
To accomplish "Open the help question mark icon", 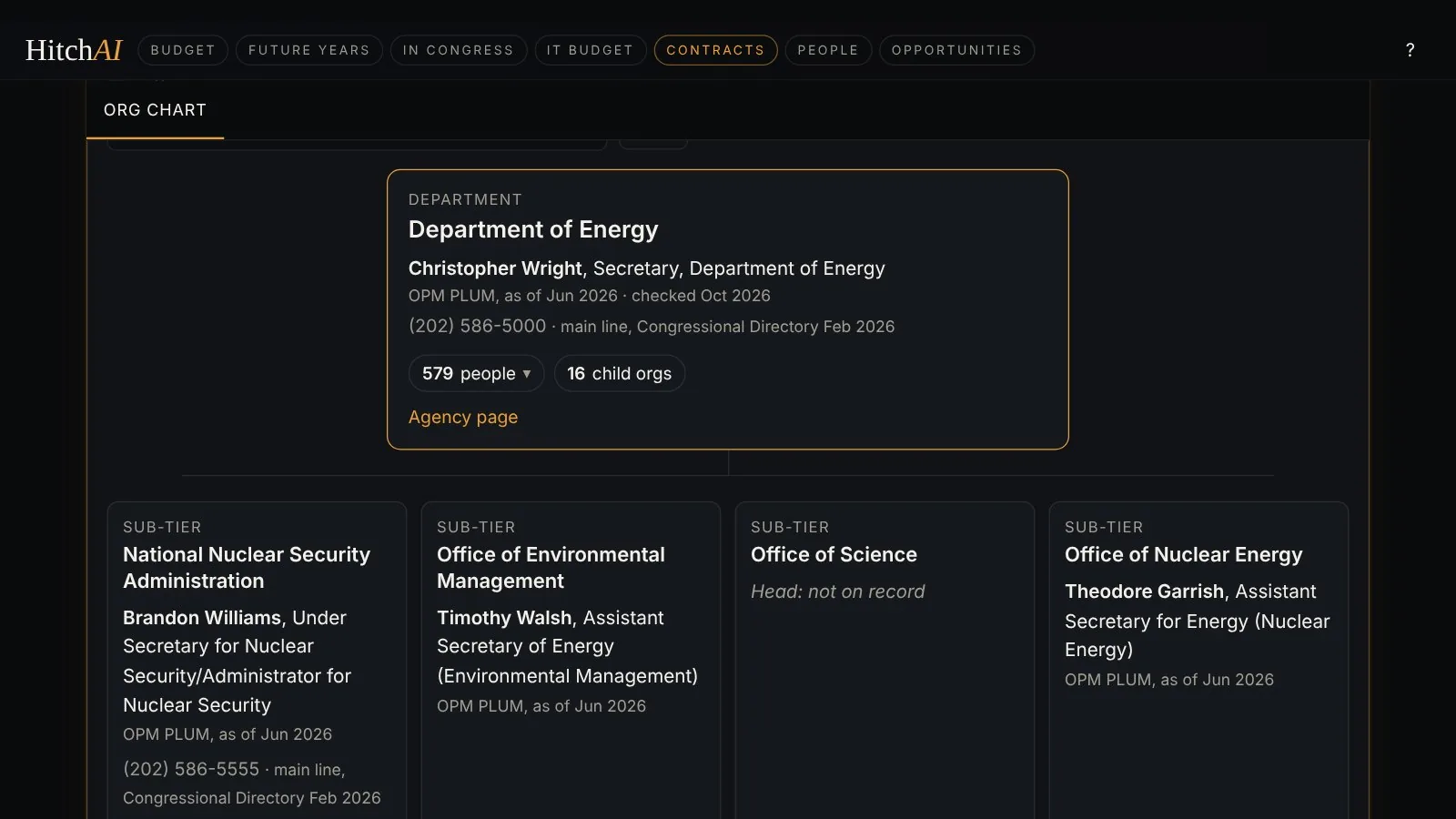I will click(x=1410, y=50).
